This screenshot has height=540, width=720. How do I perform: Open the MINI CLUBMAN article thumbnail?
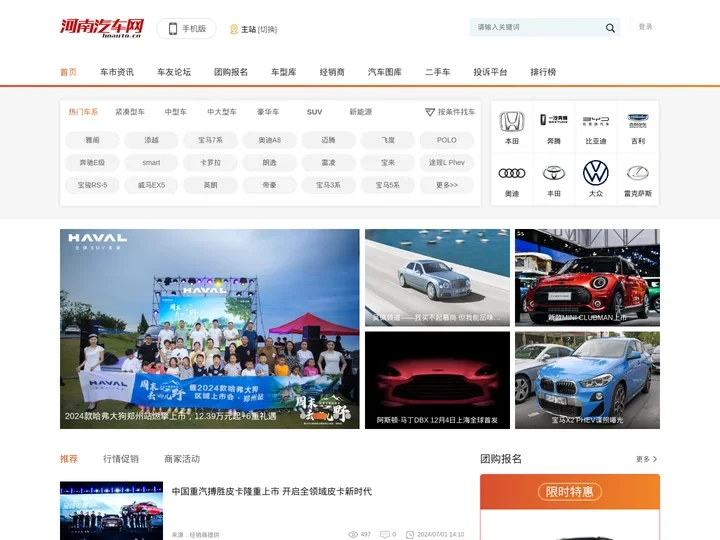[x=587, y=278]
